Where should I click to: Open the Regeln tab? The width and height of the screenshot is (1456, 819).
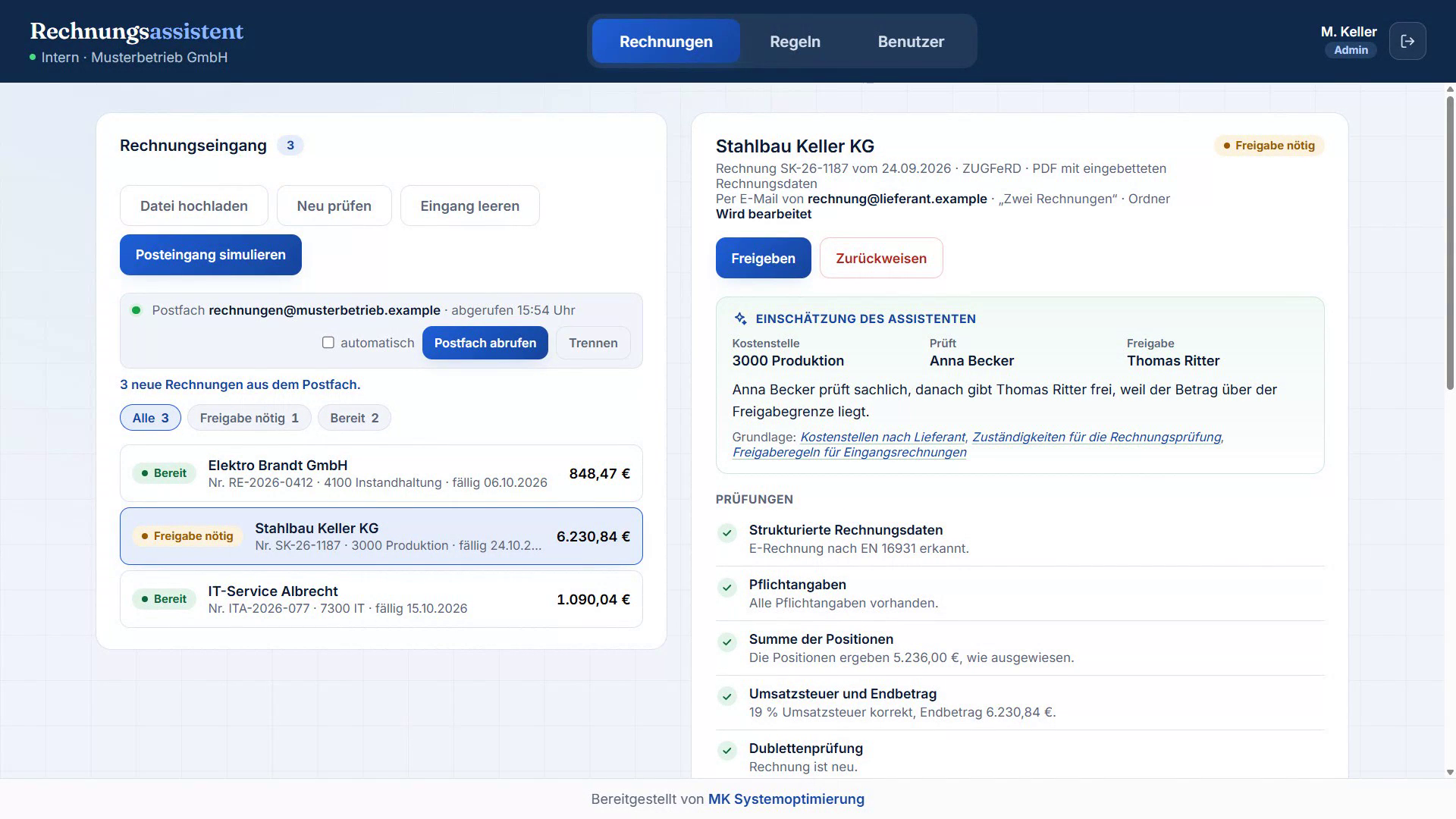tap(795, 41)
